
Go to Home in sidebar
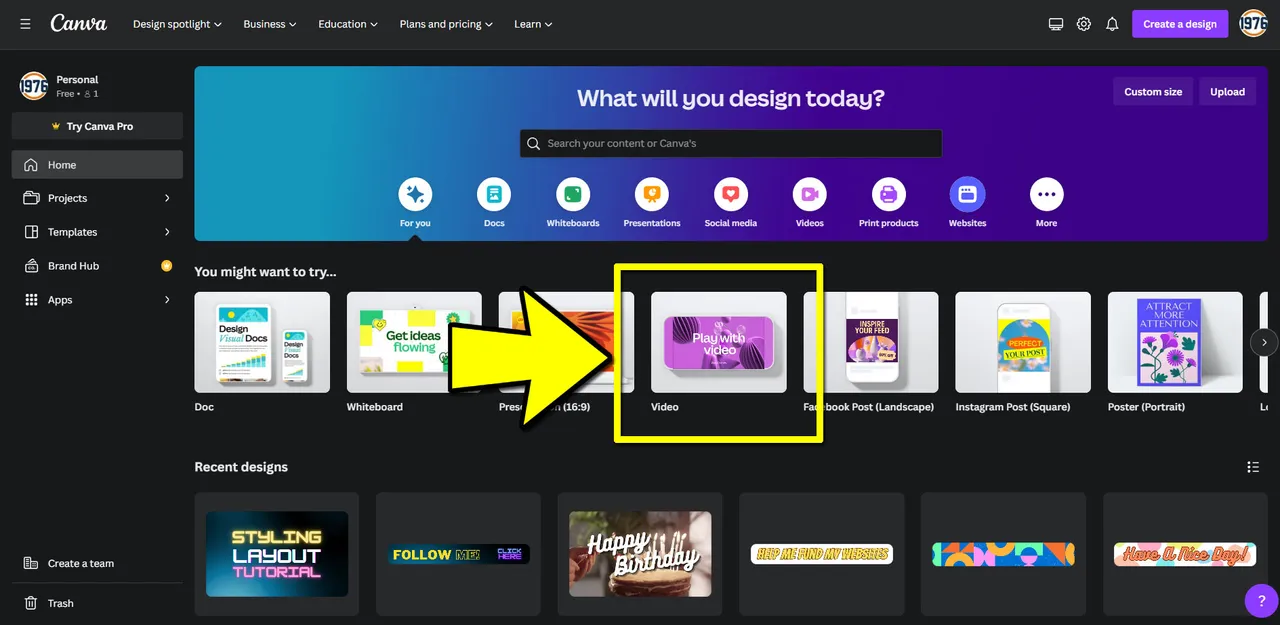point(97,165)
